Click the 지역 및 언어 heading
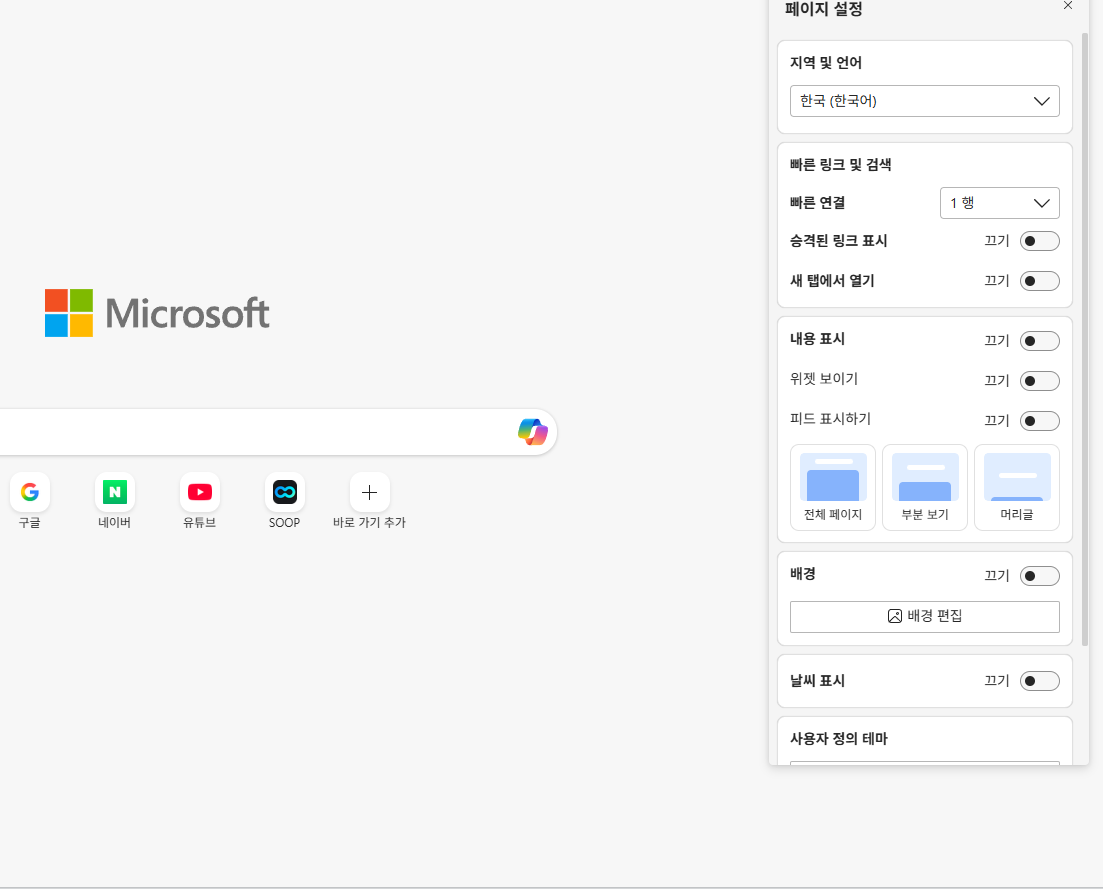This screenshot has height=889, width=1103. click(826, 63)
